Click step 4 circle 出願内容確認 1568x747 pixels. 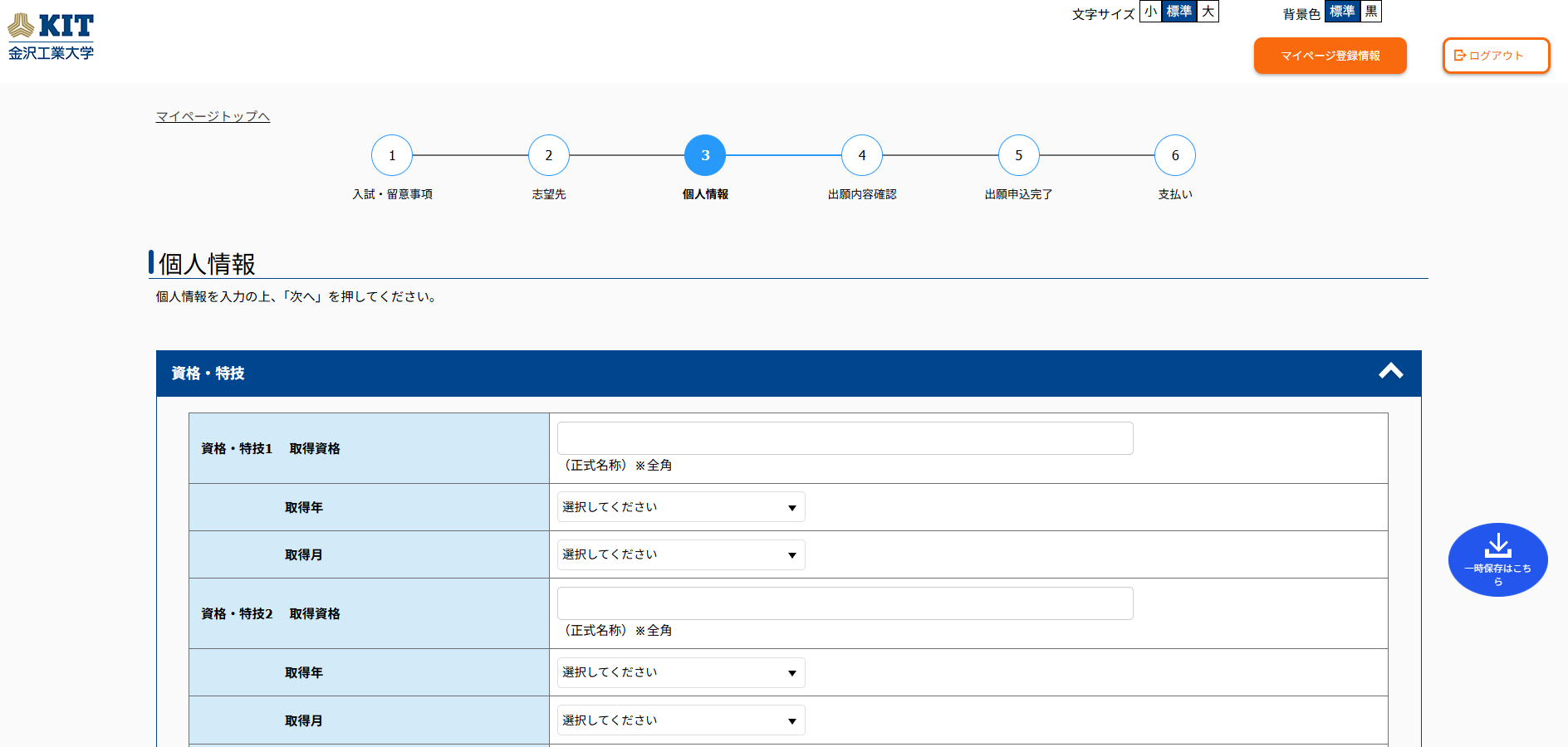point(862,155)
